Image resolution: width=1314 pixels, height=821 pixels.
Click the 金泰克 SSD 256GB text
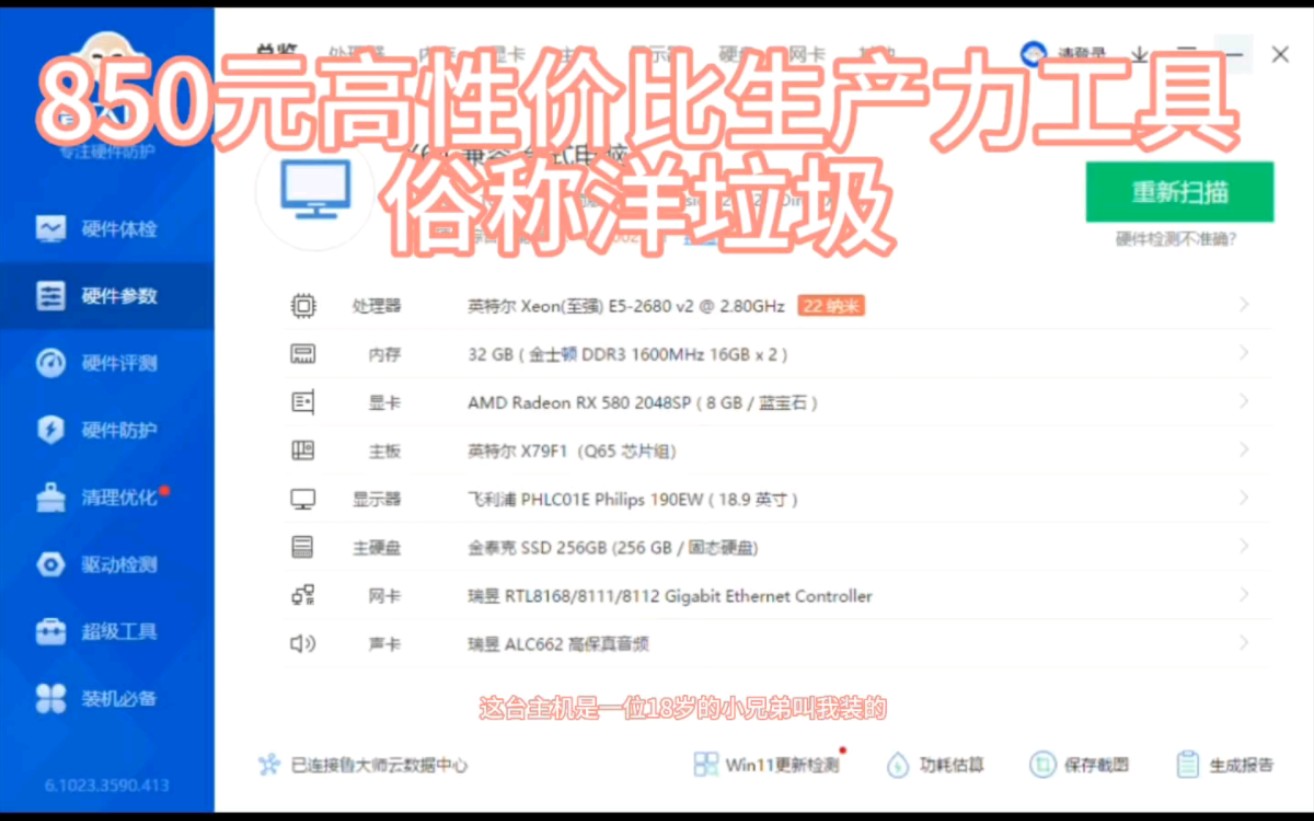pyautogui.click(x=613, y=547)
